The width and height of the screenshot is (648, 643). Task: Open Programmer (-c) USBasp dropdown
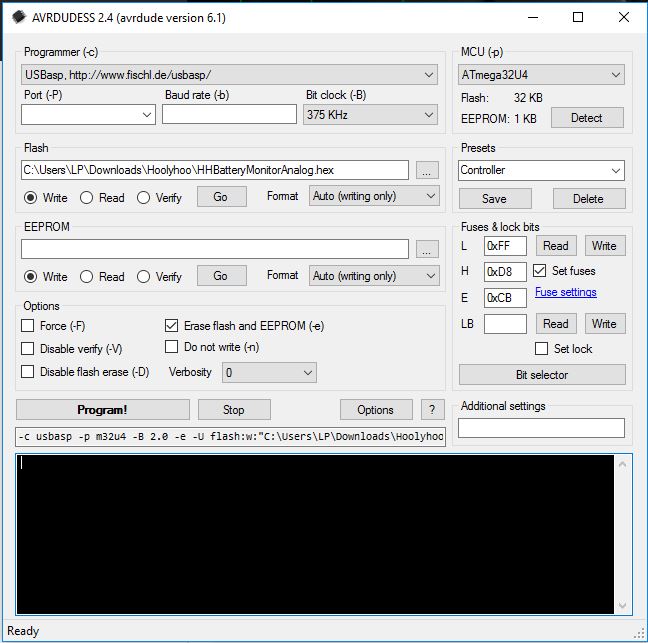[229, 75]
